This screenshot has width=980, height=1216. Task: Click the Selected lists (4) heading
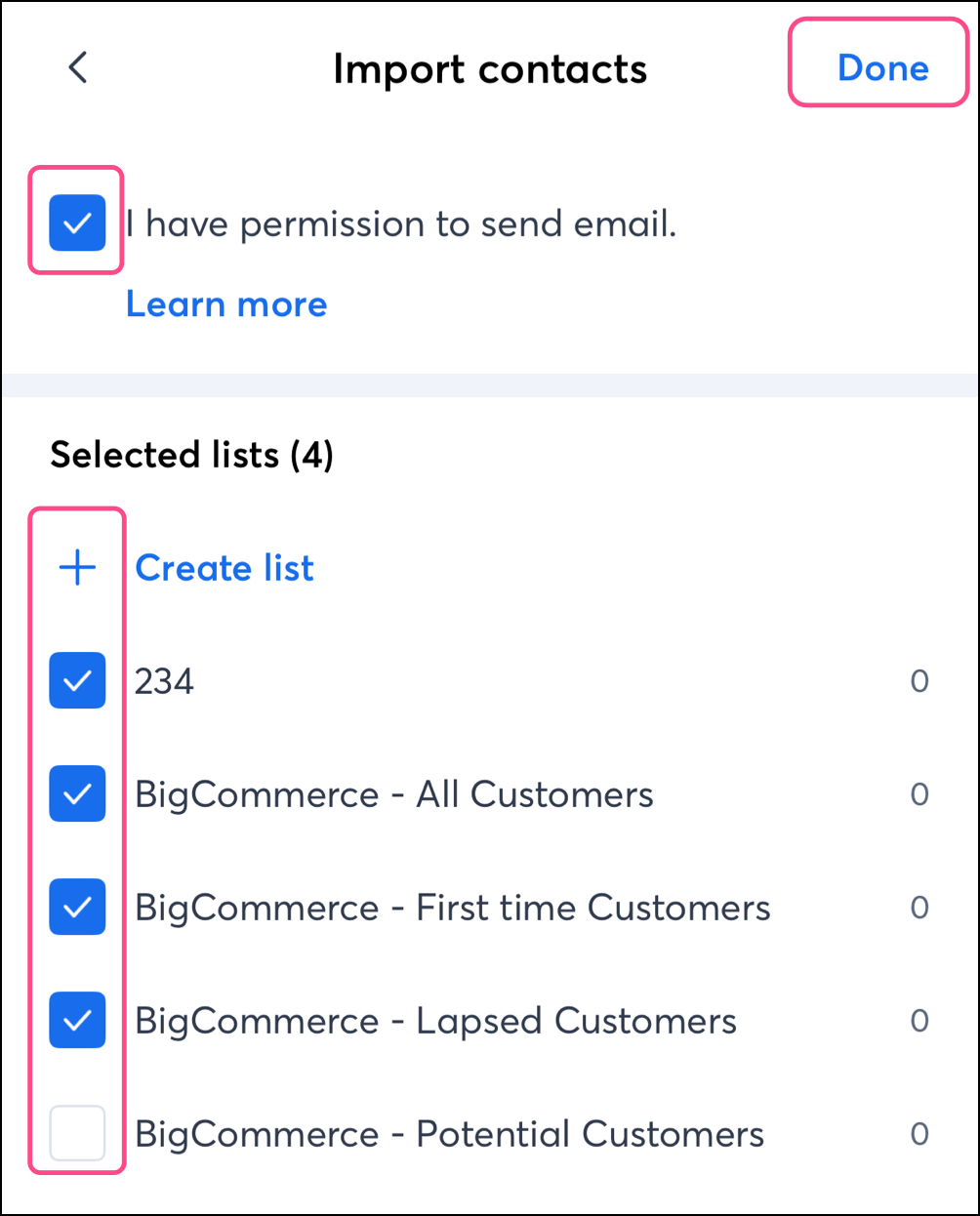point(191,455)
